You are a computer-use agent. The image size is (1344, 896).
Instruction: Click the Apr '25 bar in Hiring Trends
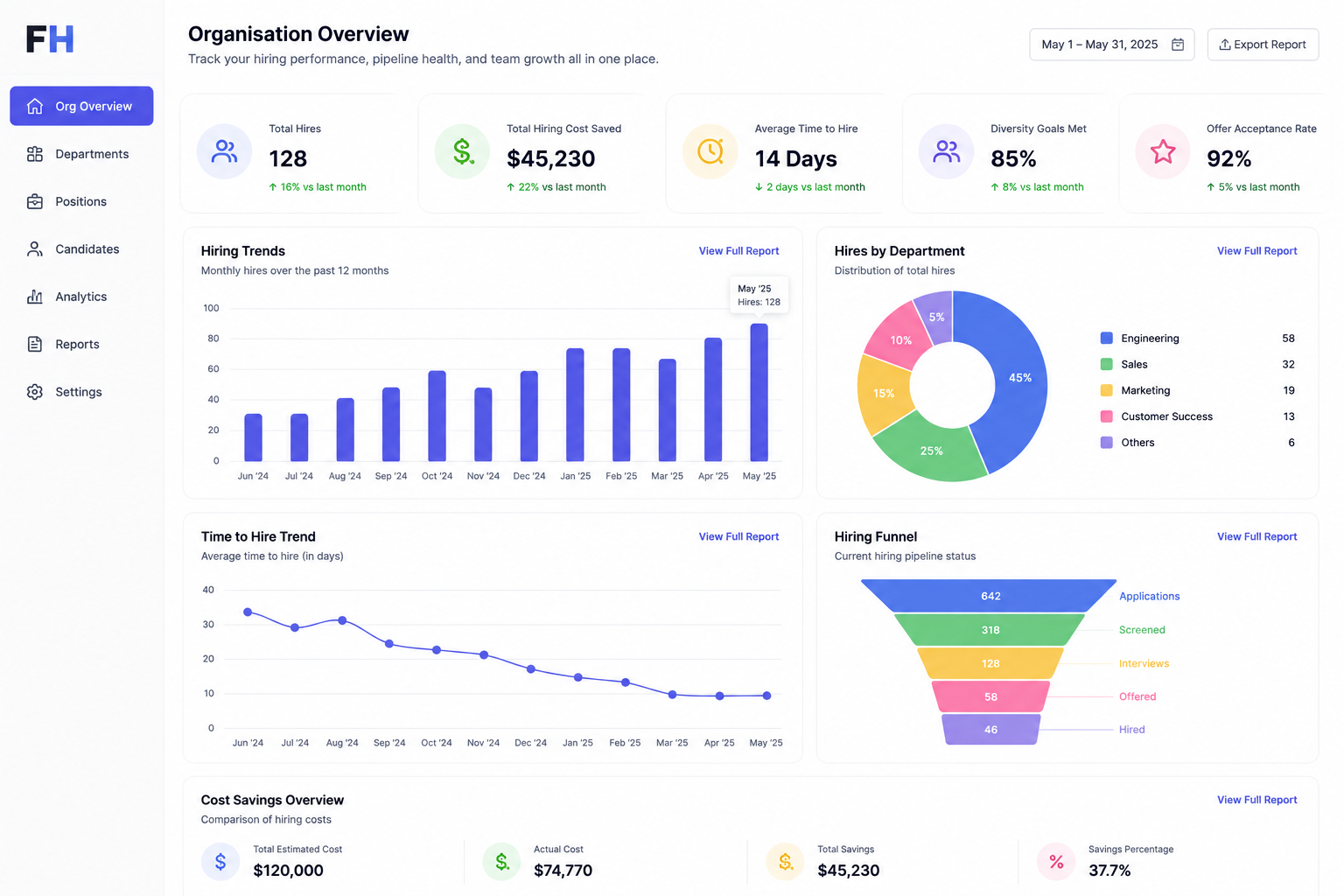pyautogui.click(x=713, y=400)
